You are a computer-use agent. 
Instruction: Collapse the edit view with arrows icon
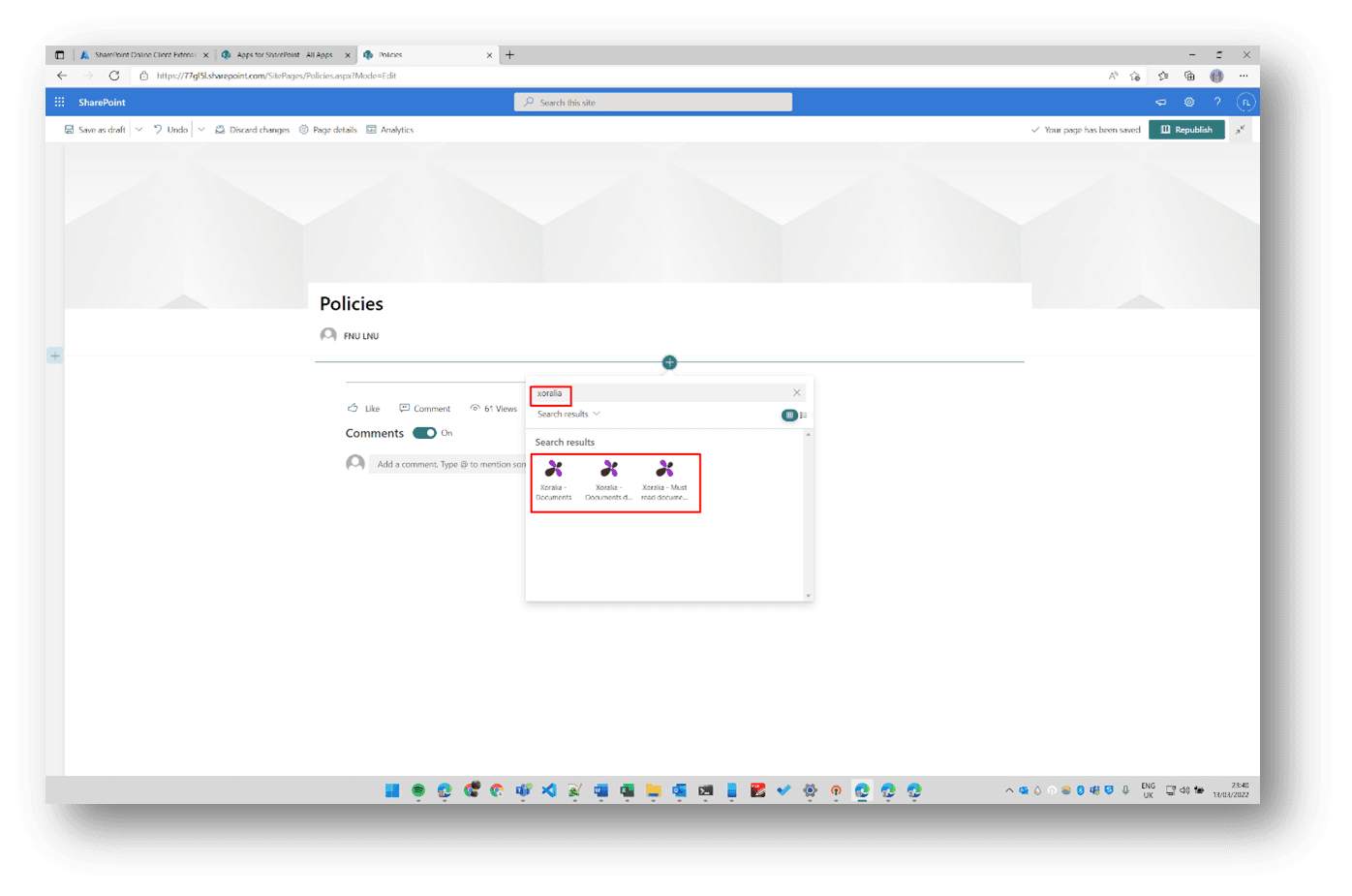point(1240,130)
